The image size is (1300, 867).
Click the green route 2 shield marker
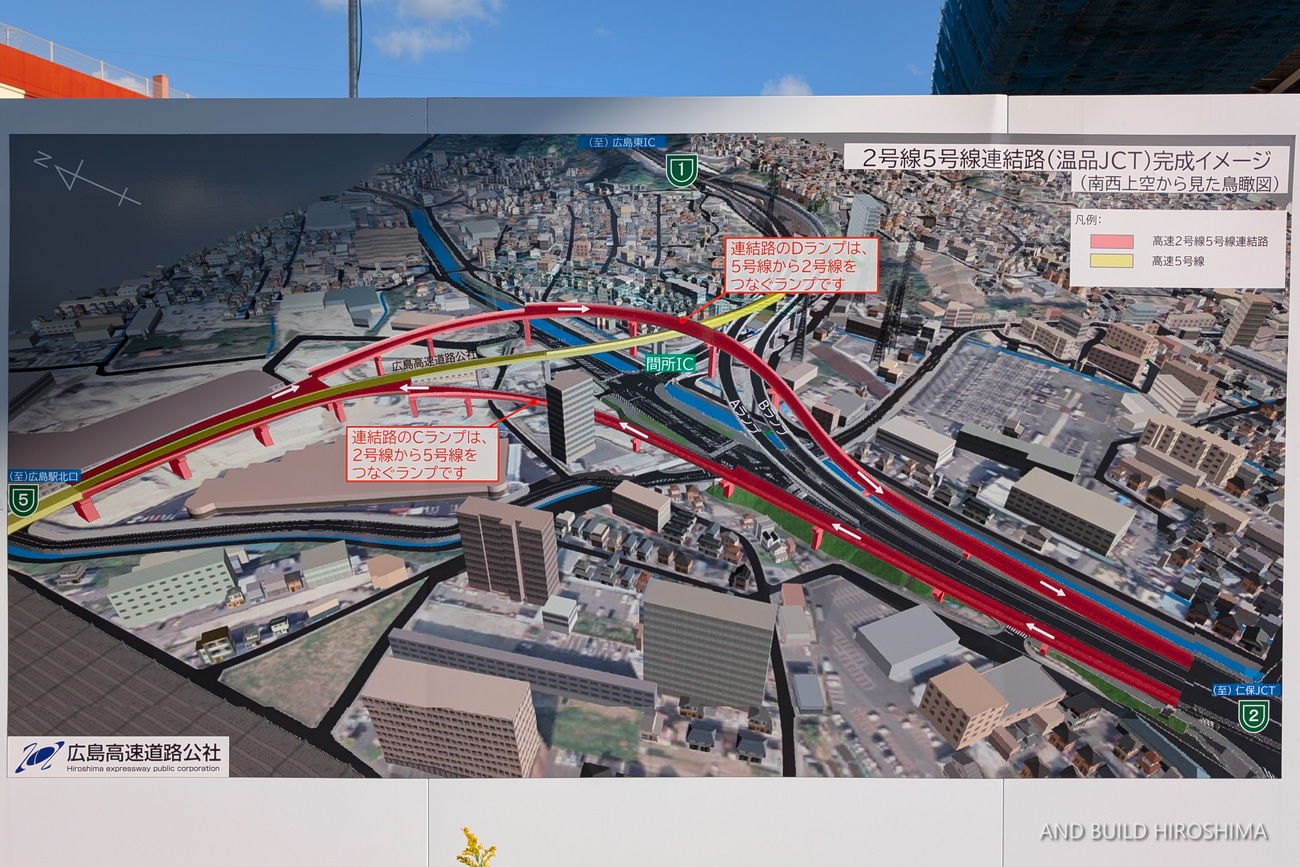click(x=1253, y=714)
